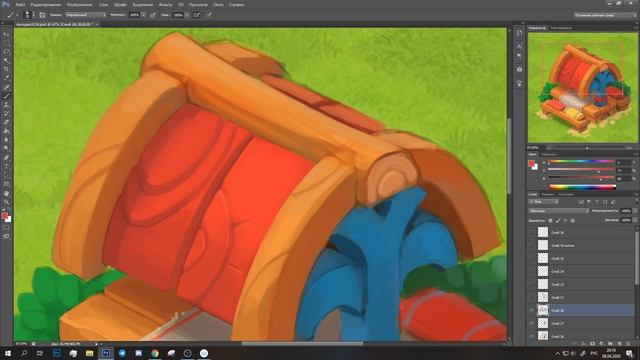
Task: Change screen mode via toolbox icon
Action: point(6,236)
